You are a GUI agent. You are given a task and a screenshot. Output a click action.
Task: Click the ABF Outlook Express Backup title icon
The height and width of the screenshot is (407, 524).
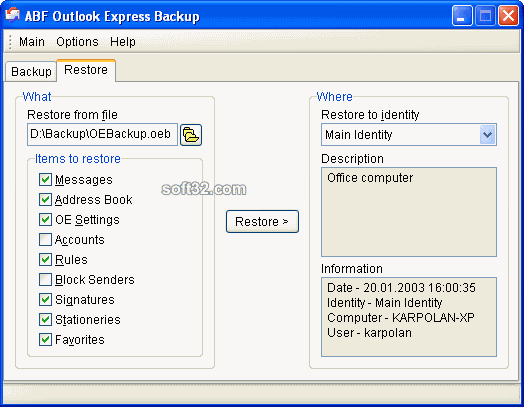13,15
